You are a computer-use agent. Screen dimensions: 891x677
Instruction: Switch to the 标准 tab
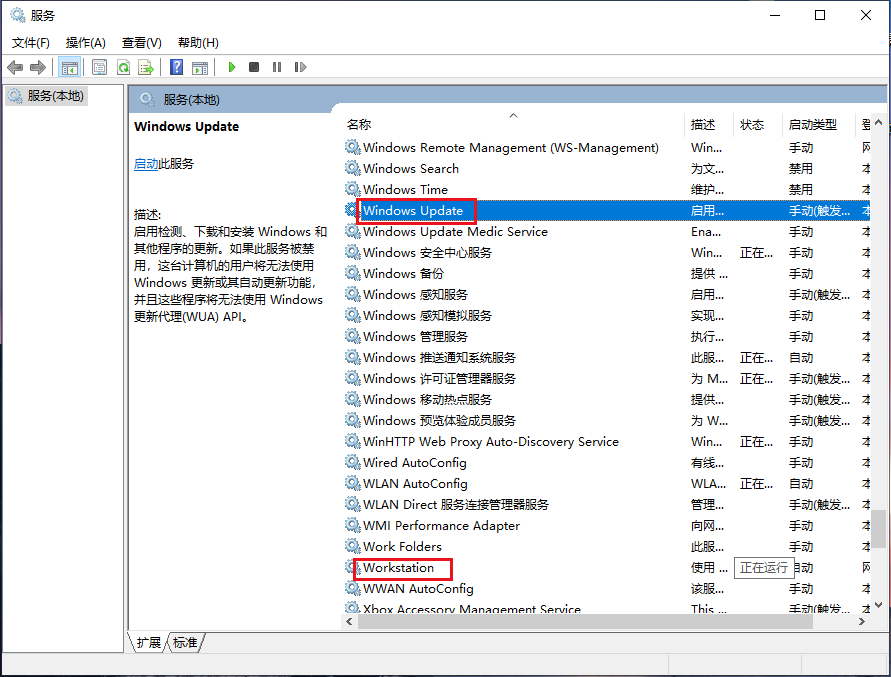coord(185,642)
